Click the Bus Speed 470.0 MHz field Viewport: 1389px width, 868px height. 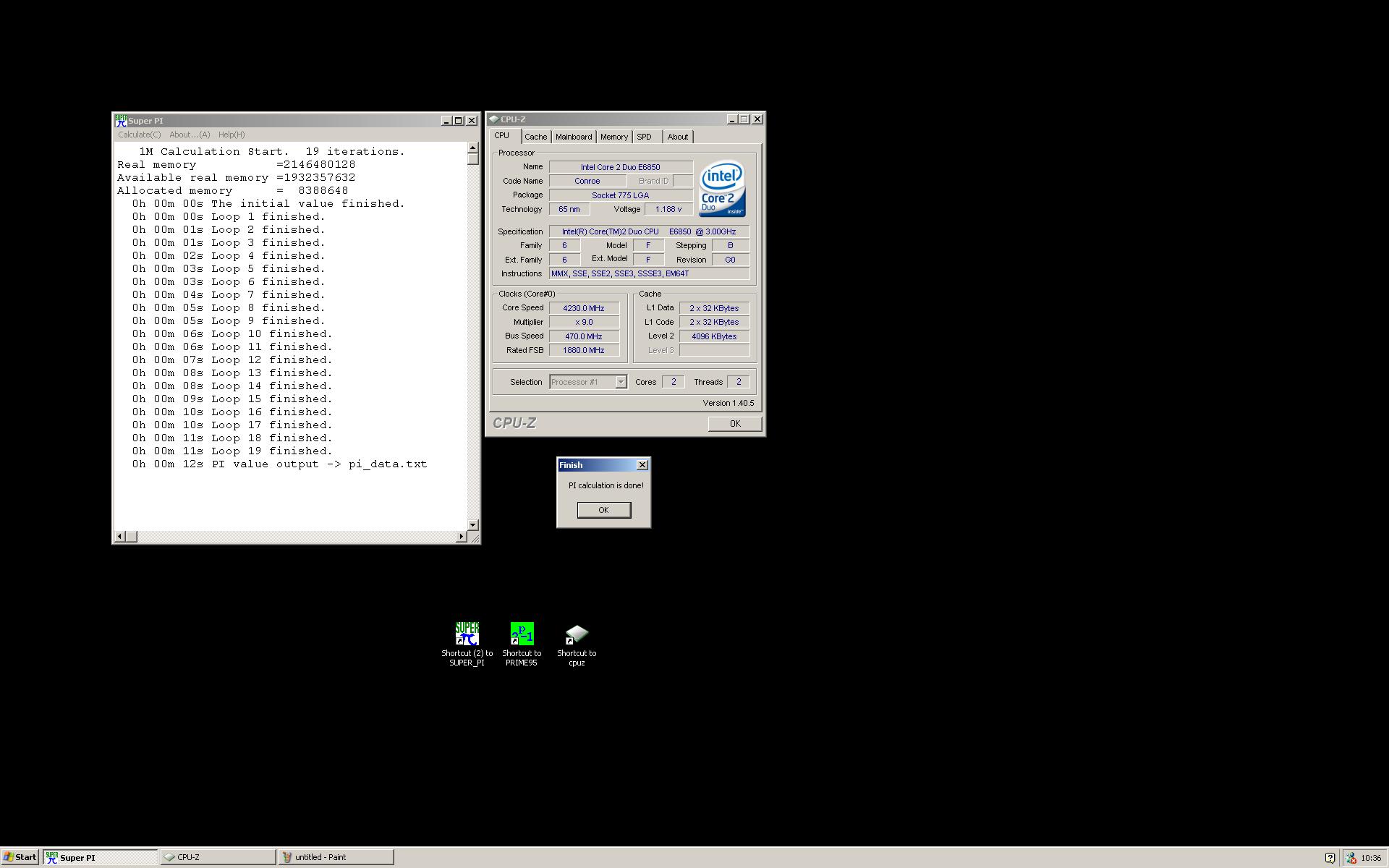click(x=584, y=336)
